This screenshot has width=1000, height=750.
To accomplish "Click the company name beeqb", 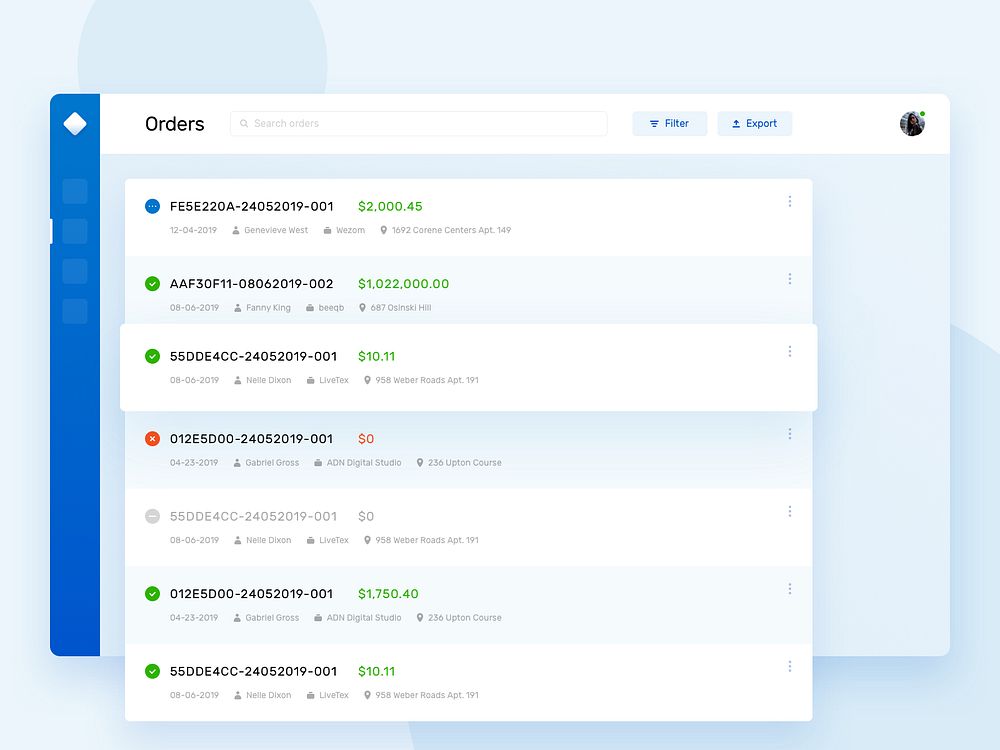I will (332, 307).
